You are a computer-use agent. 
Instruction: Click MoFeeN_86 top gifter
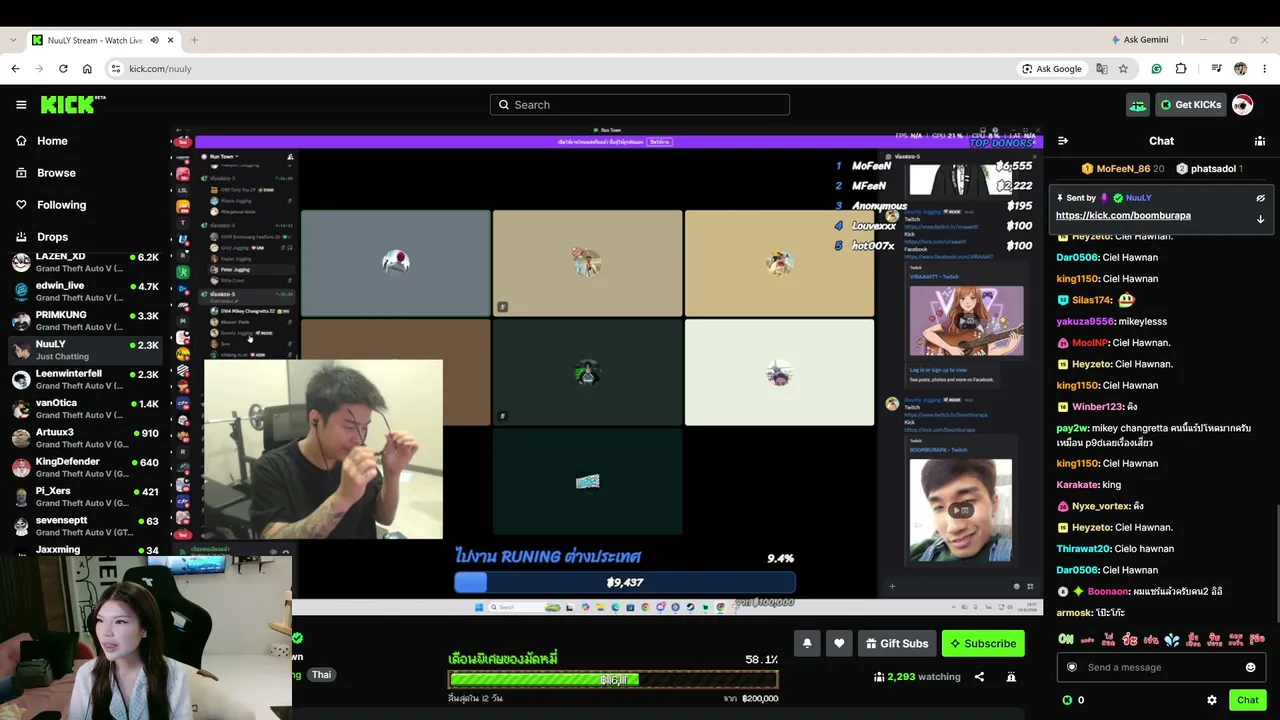pos(1123,169)
